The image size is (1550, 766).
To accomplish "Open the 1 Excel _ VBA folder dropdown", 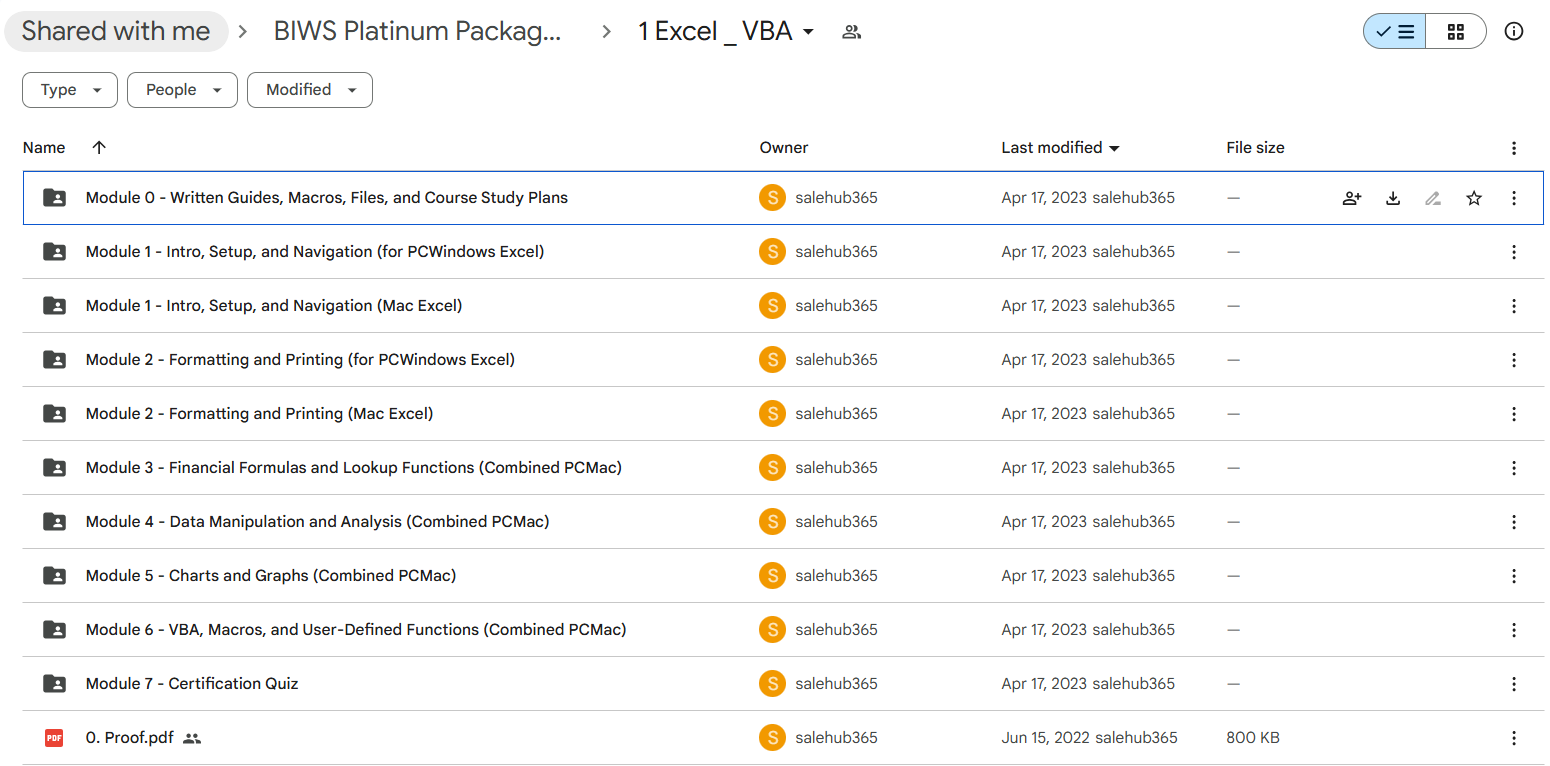I will click(727, 32).
